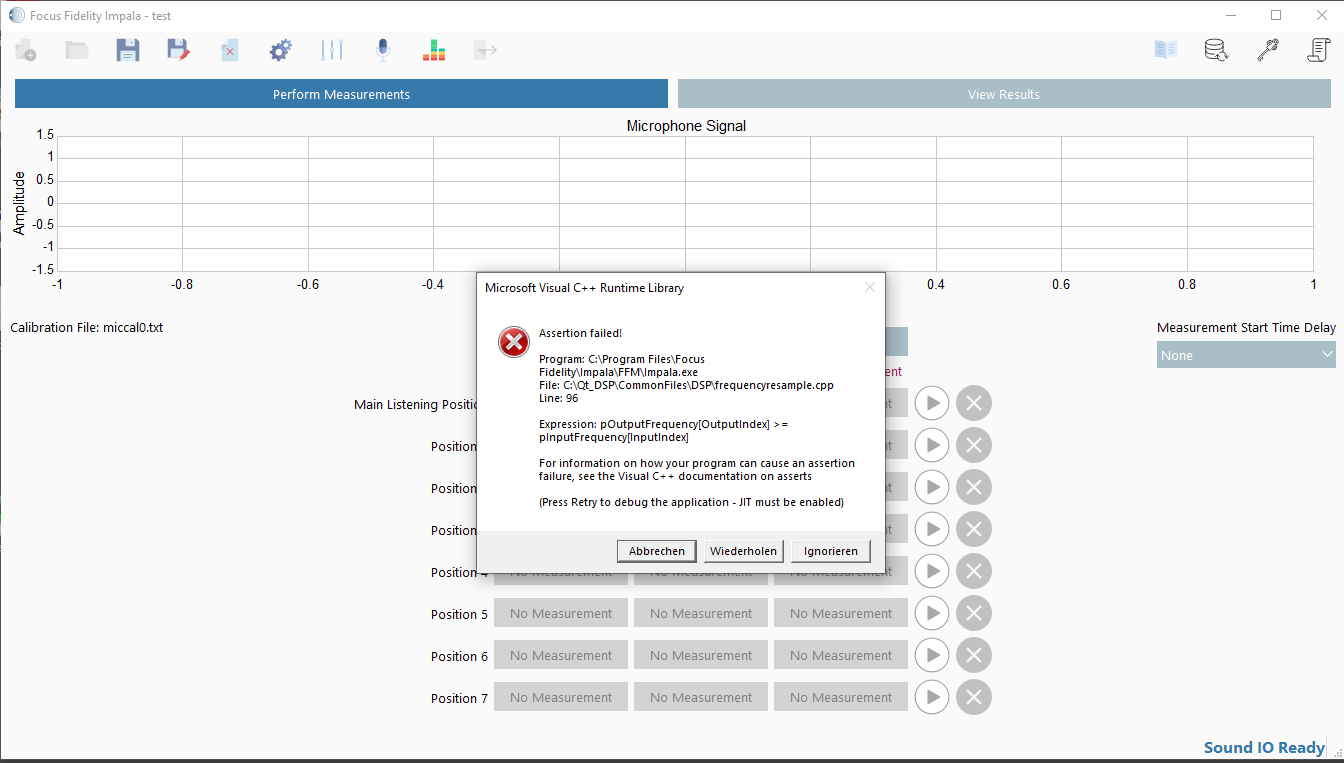Viewport: 1344px width, 763px height.
Task: Expand the Measurement Start Time Delay dropdown
Action: (1246, 355)
